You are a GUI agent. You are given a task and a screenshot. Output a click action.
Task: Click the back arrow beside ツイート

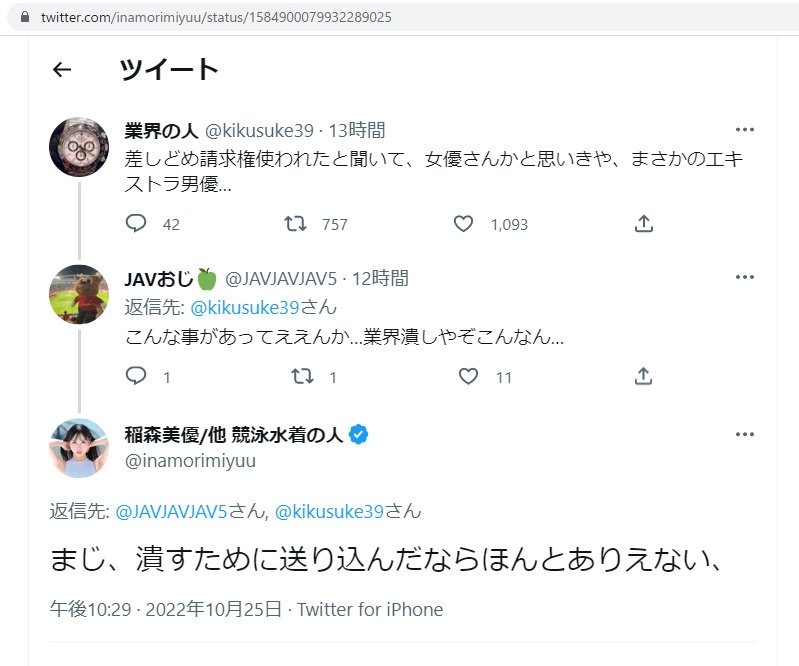(x=62, y=69)
